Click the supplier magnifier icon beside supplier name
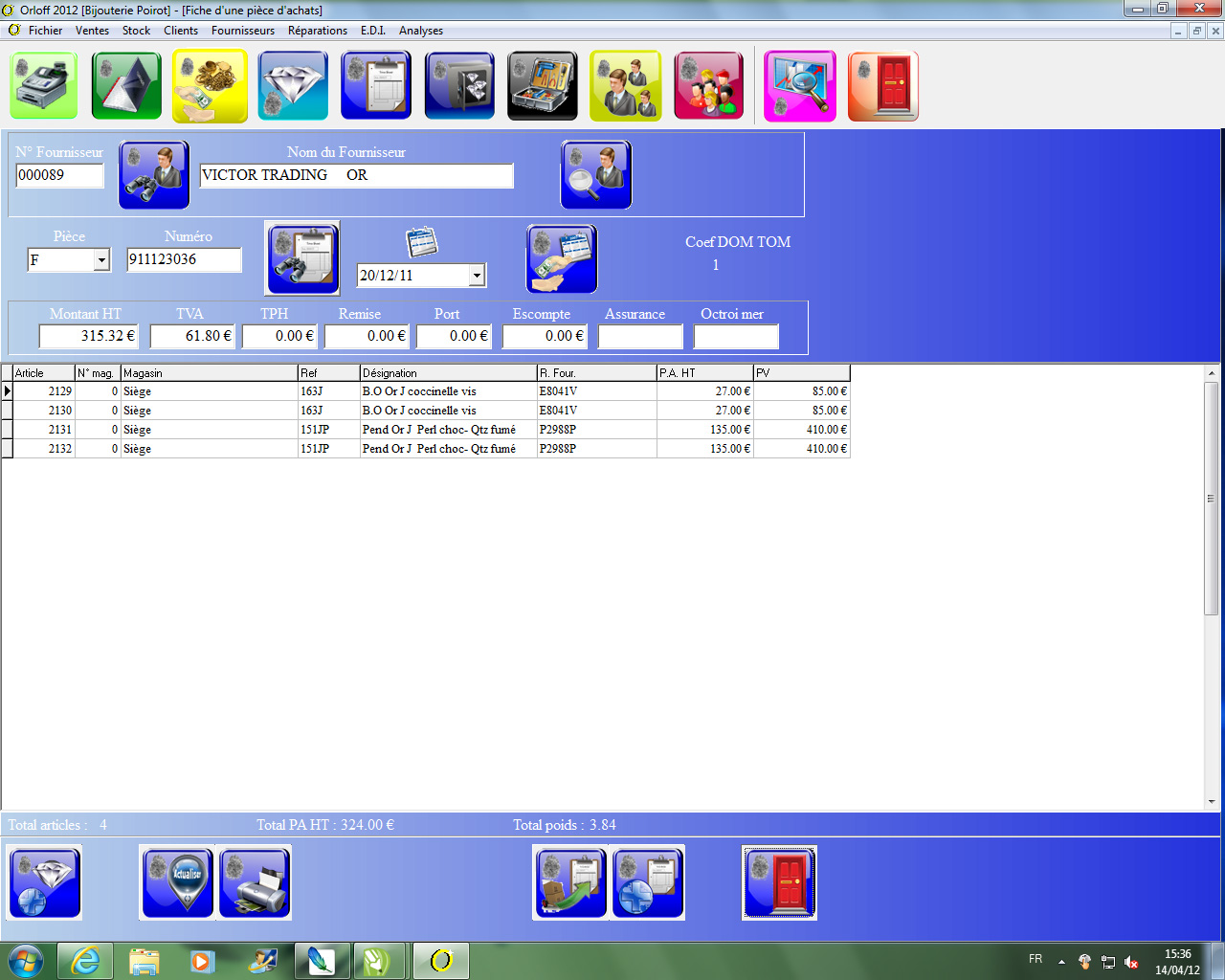Image resolution: width=1225 pixels, height=980 pixels. coord(596,174)
